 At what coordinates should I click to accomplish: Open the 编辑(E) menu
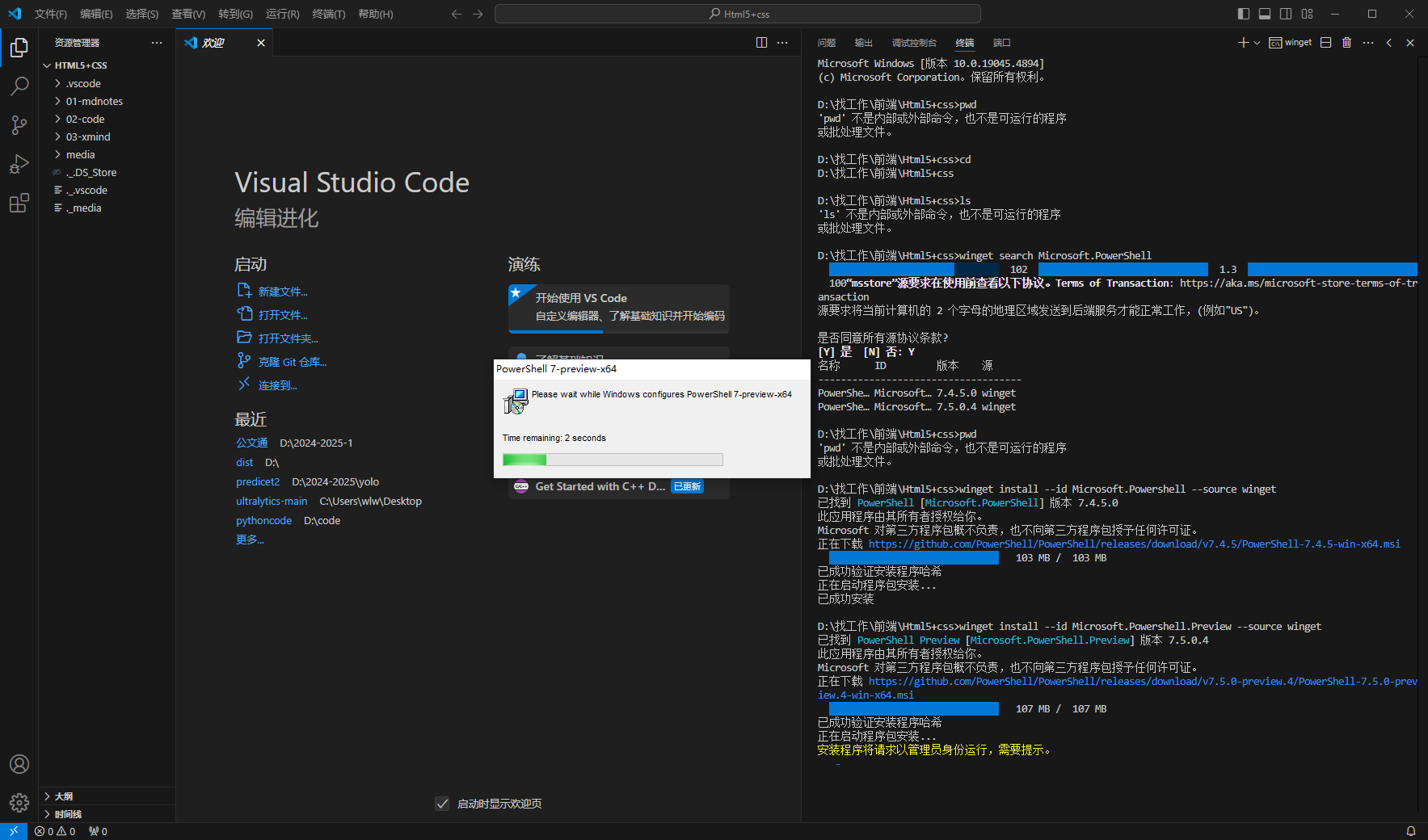click(x=96, y=14)
